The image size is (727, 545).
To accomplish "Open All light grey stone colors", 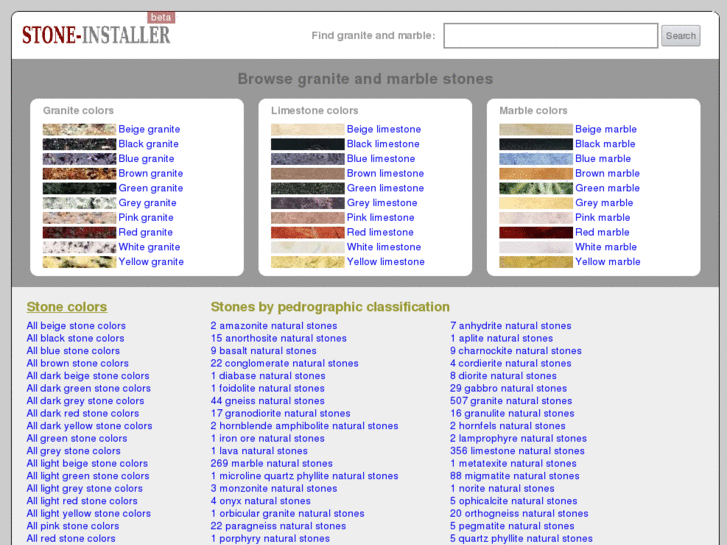I will tap(85, 488).
